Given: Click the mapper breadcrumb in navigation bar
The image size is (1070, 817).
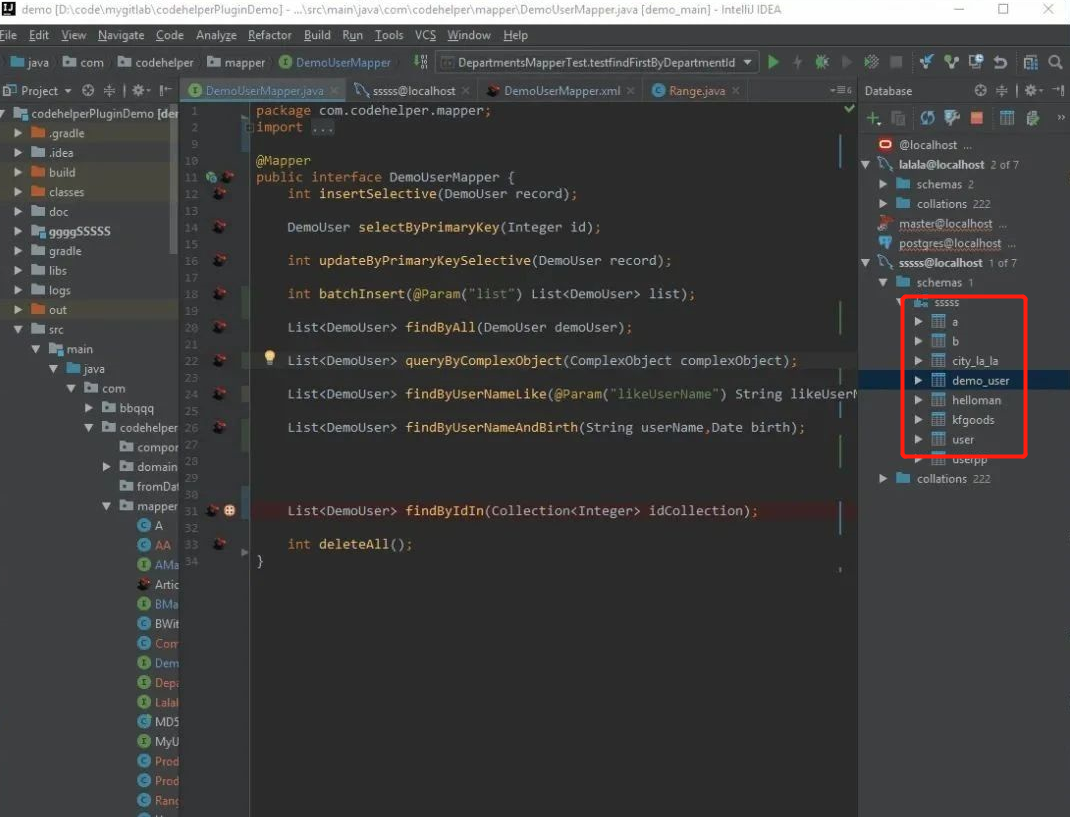Looking at the screenshot, I should click(x=244, y=62).
